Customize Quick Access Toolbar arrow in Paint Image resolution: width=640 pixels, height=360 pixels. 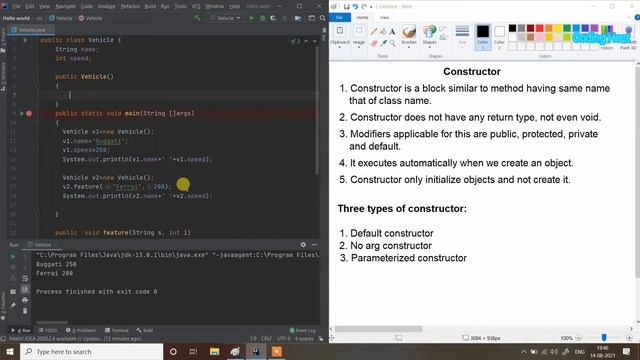coord(371,7)
